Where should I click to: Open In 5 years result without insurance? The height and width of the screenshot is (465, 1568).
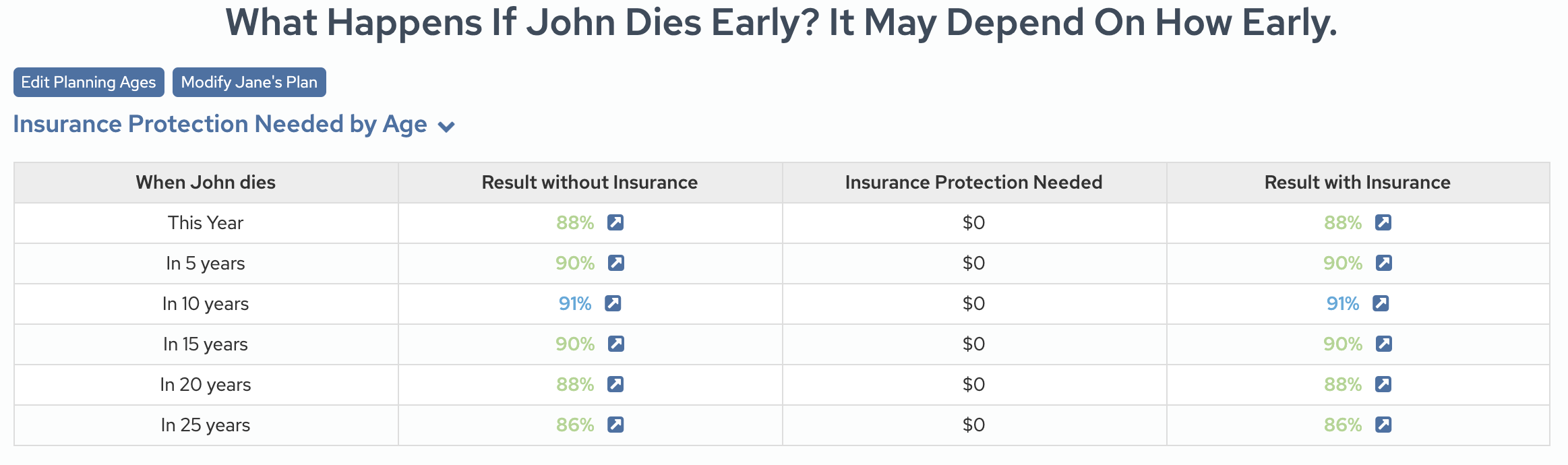[615, 263]
